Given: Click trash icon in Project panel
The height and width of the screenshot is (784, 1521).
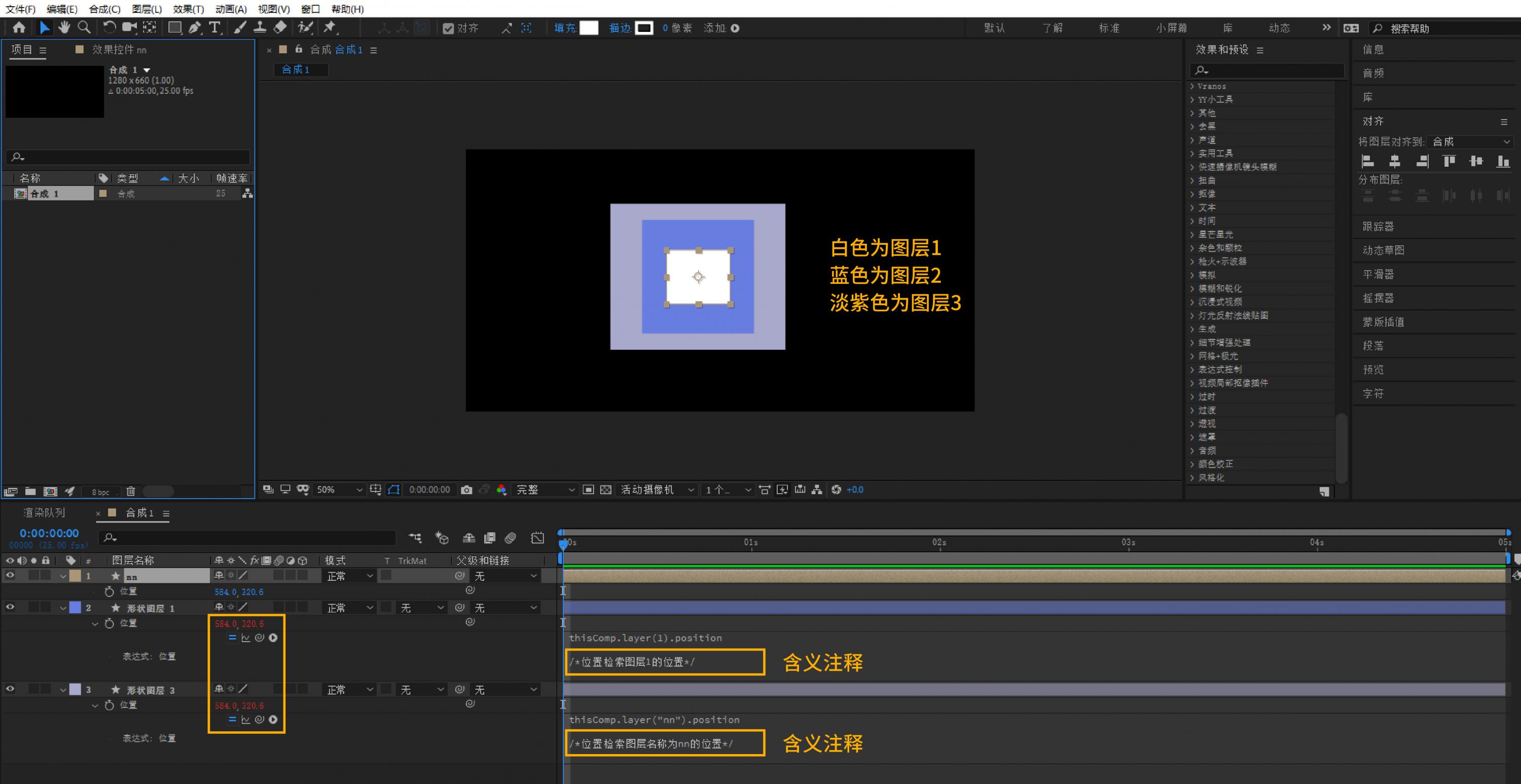Looking at the screenshot, I should click(130, 491).
